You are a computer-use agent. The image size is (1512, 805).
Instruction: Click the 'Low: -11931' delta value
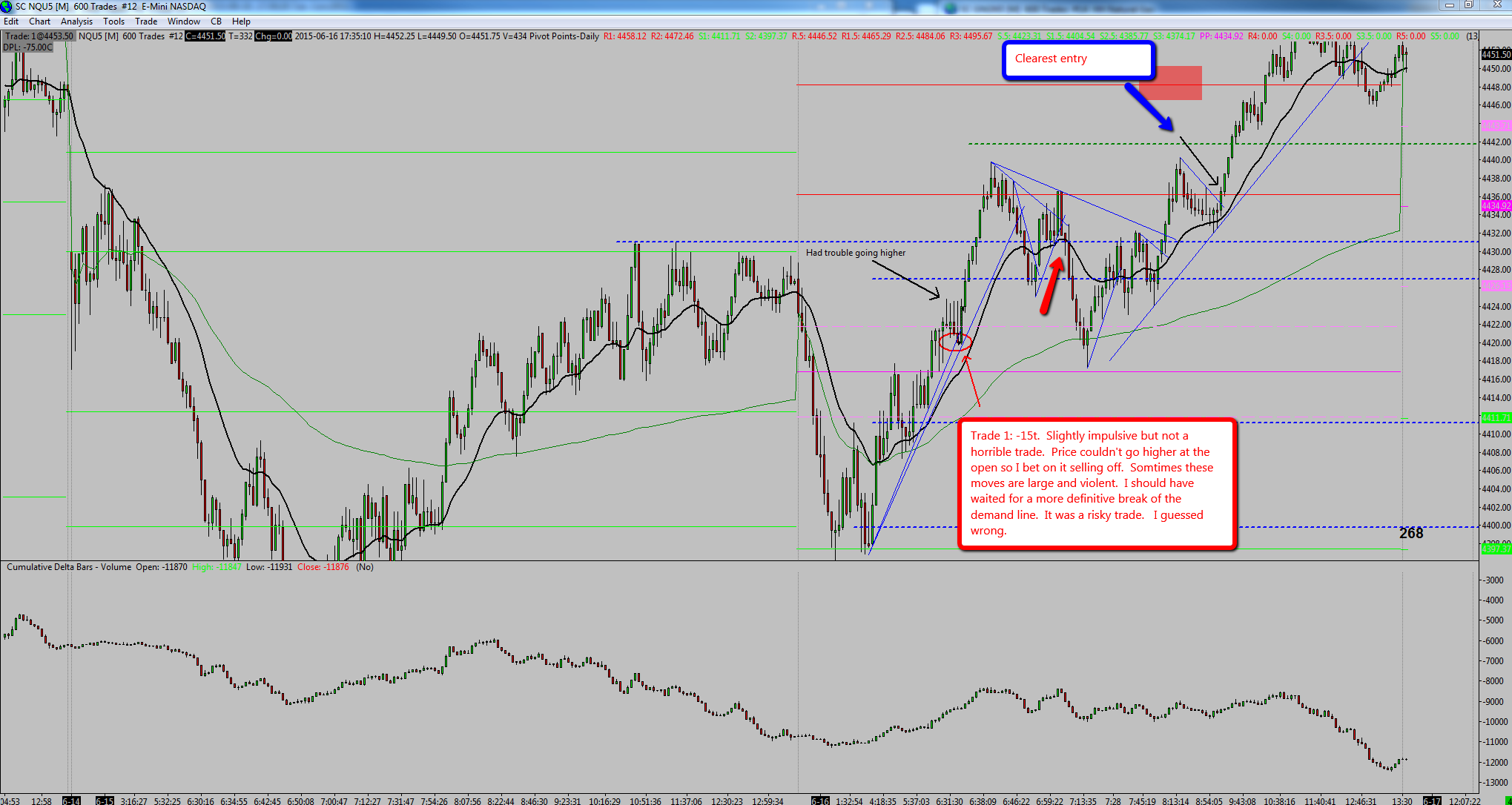point(269,567)
